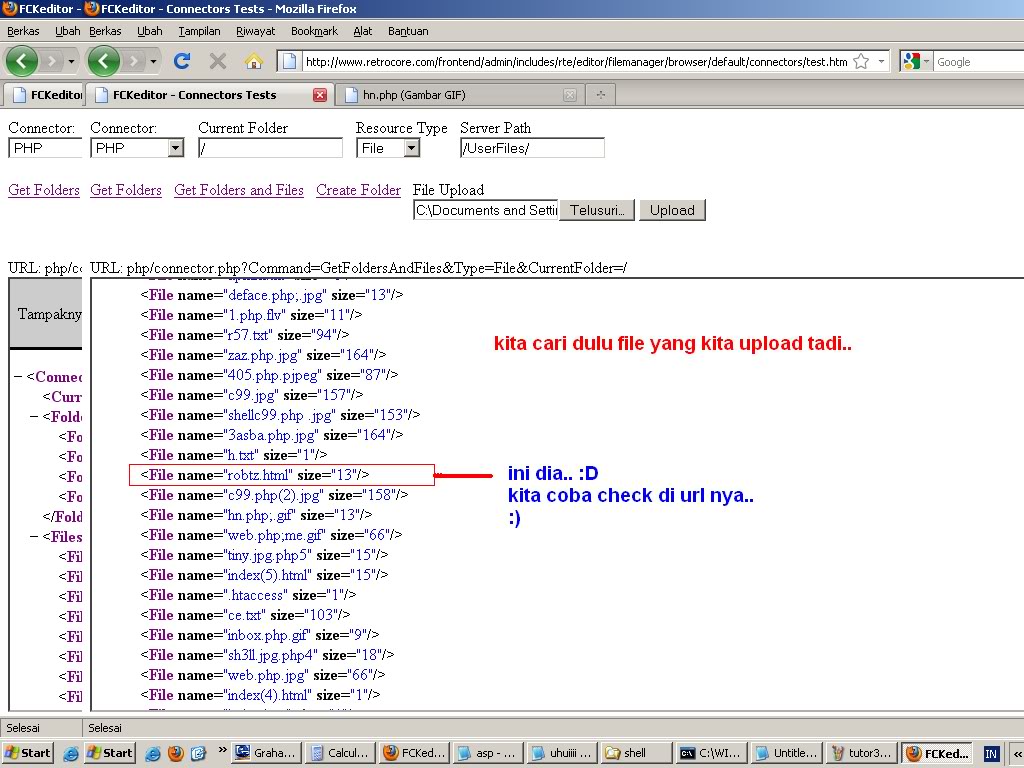Open the search engine selector dropdown
This screenshot has height=768, width=1024.
(x=926, y=61)
